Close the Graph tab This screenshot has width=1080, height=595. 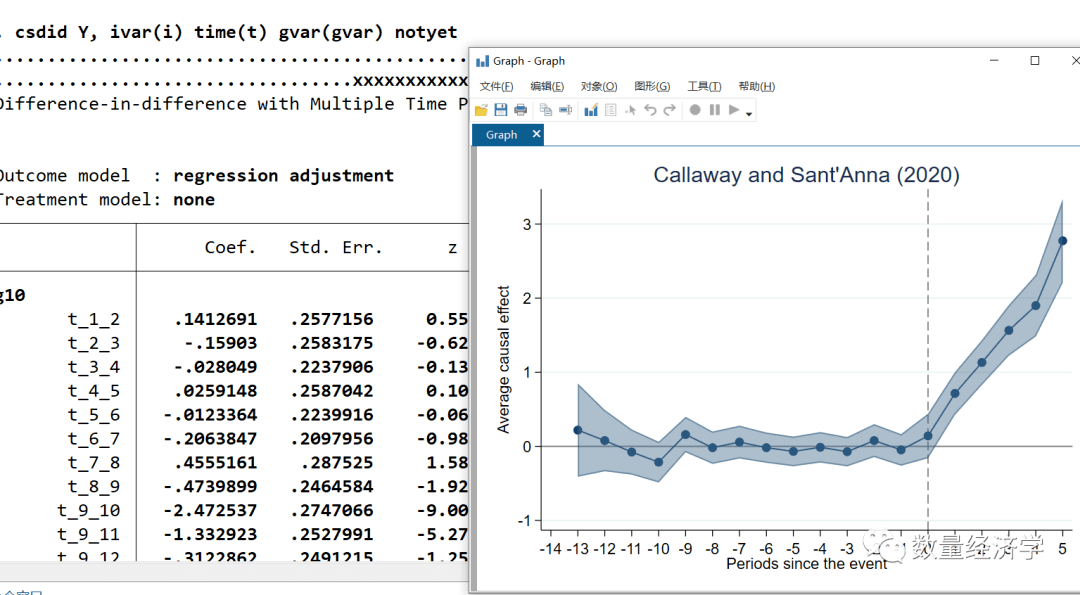pos(536,133)
